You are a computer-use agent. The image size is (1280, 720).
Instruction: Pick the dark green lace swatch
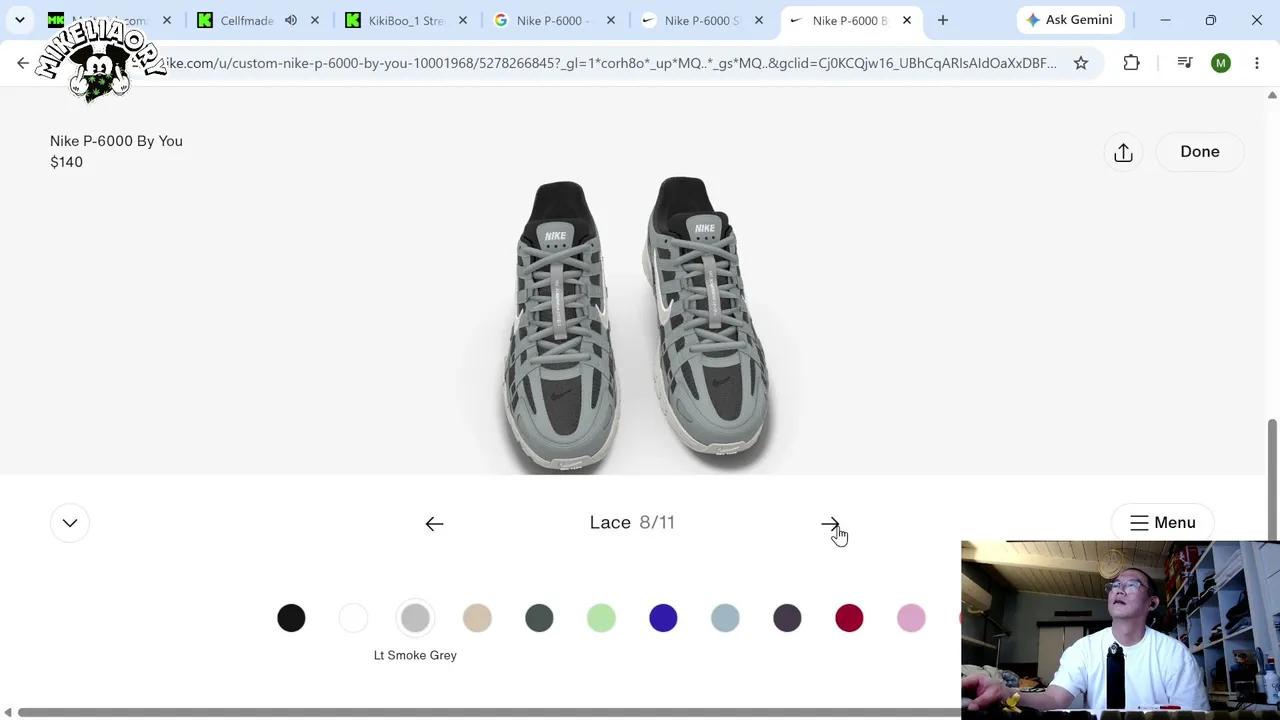[x=539, y=618]
